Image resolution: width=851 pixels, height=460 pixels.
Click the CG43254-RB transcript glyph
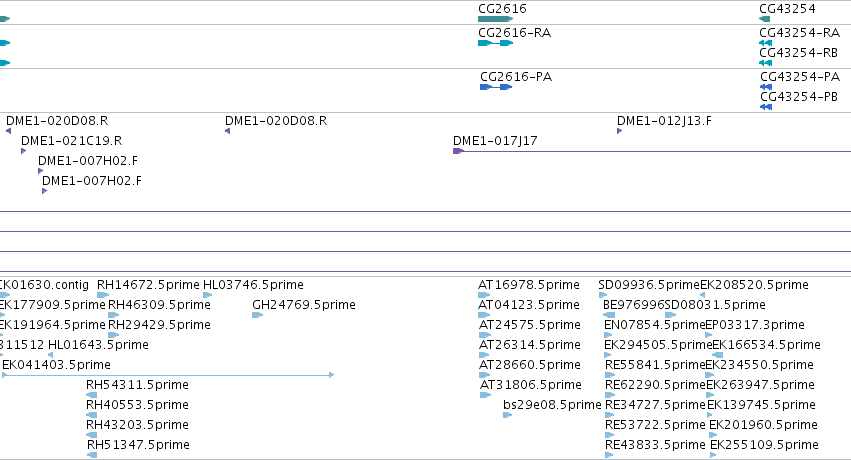pyautogui.click(x=765, y=63)
